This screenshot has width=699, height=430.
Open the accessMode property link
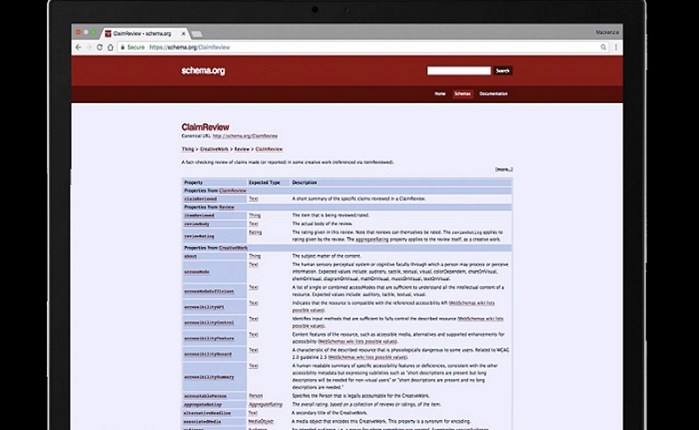(197, 272)
